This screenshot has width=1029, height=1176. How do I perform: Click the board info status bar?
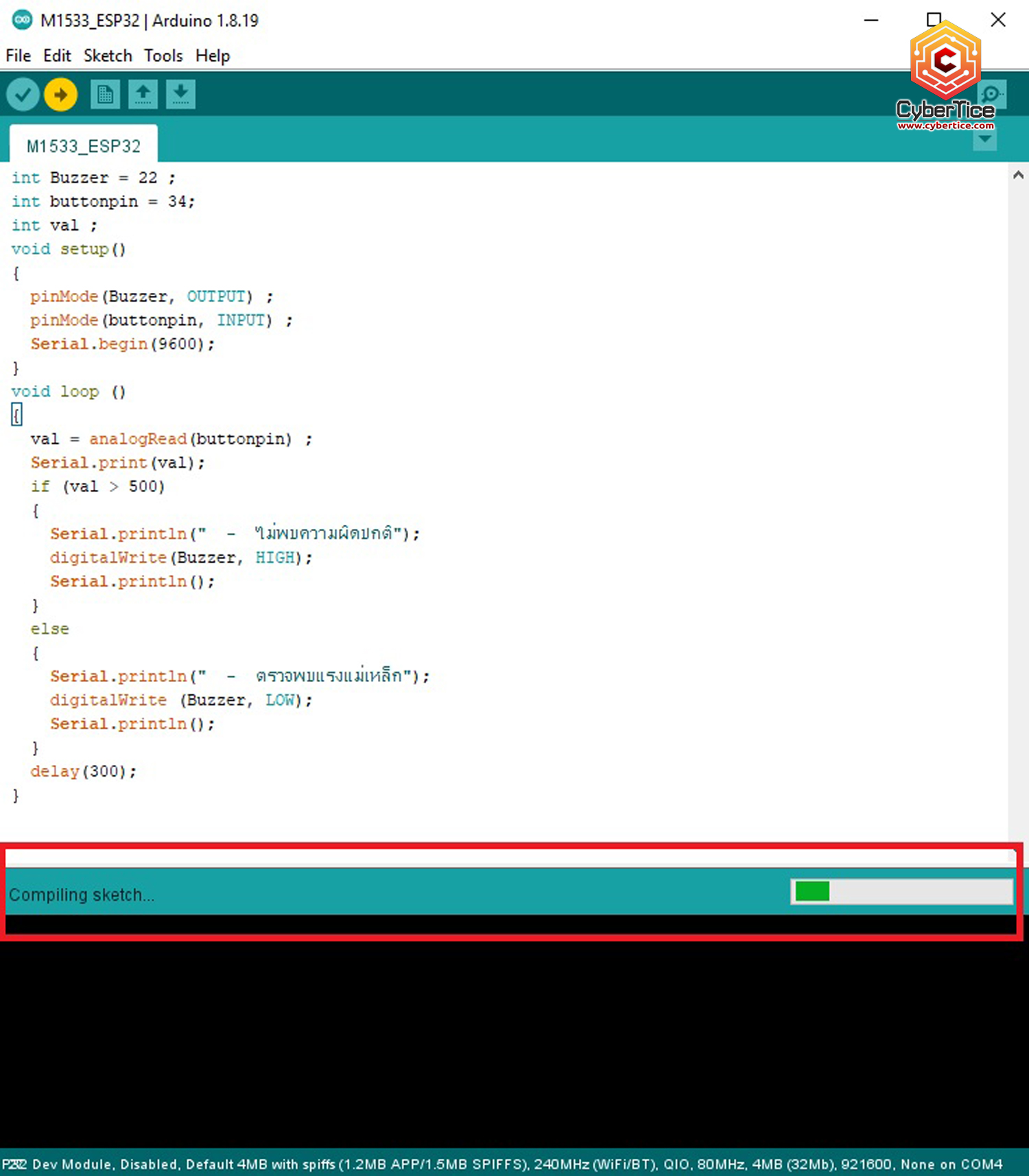[x=502, y=1164]
